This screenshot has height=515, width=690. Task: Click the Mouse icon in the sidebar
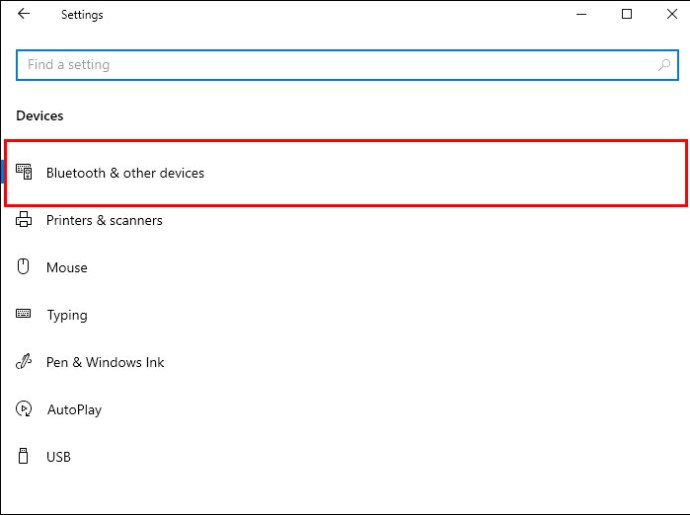pos(23,266)
